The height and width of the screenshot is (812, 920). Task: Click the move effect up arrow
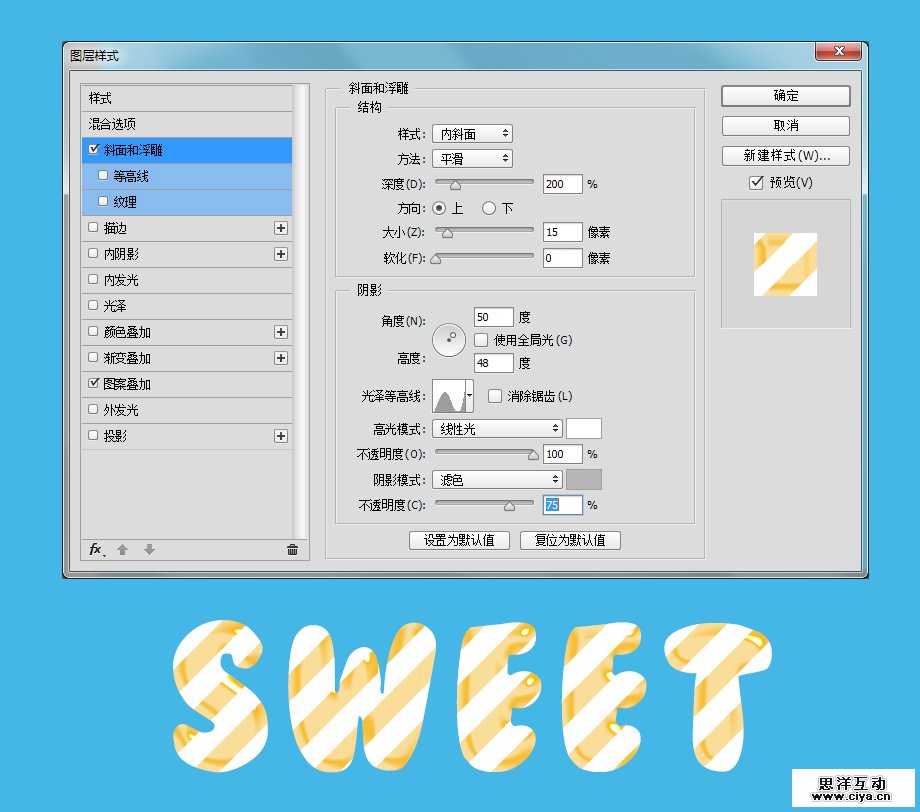click(x=123, y=549)
